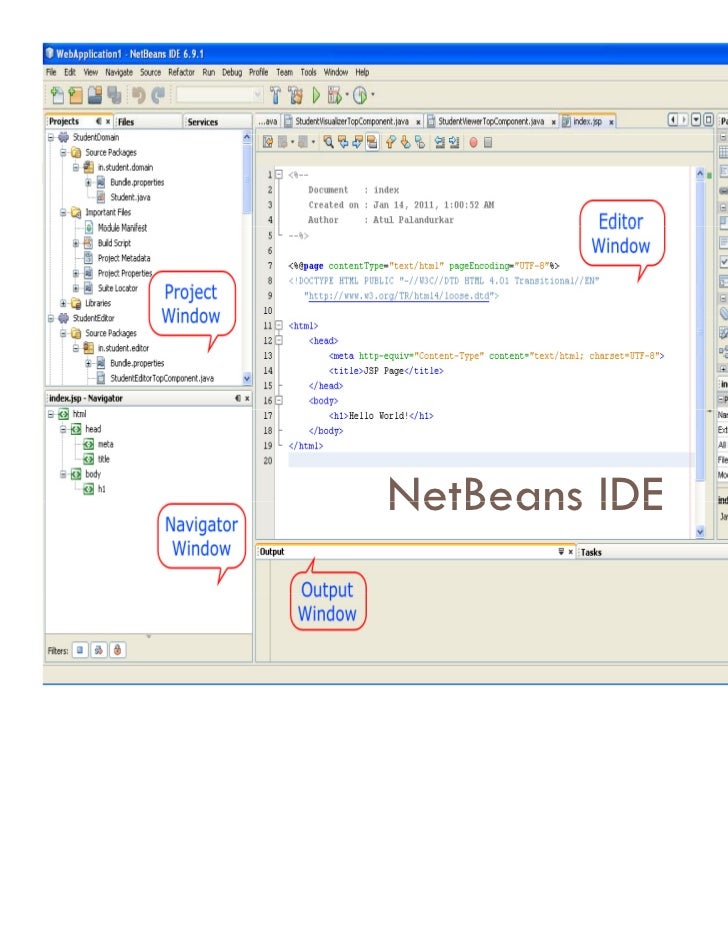The image size is (728, 943).
Task: Click the Stop Macro Recording icon
Action: (488, 143)
